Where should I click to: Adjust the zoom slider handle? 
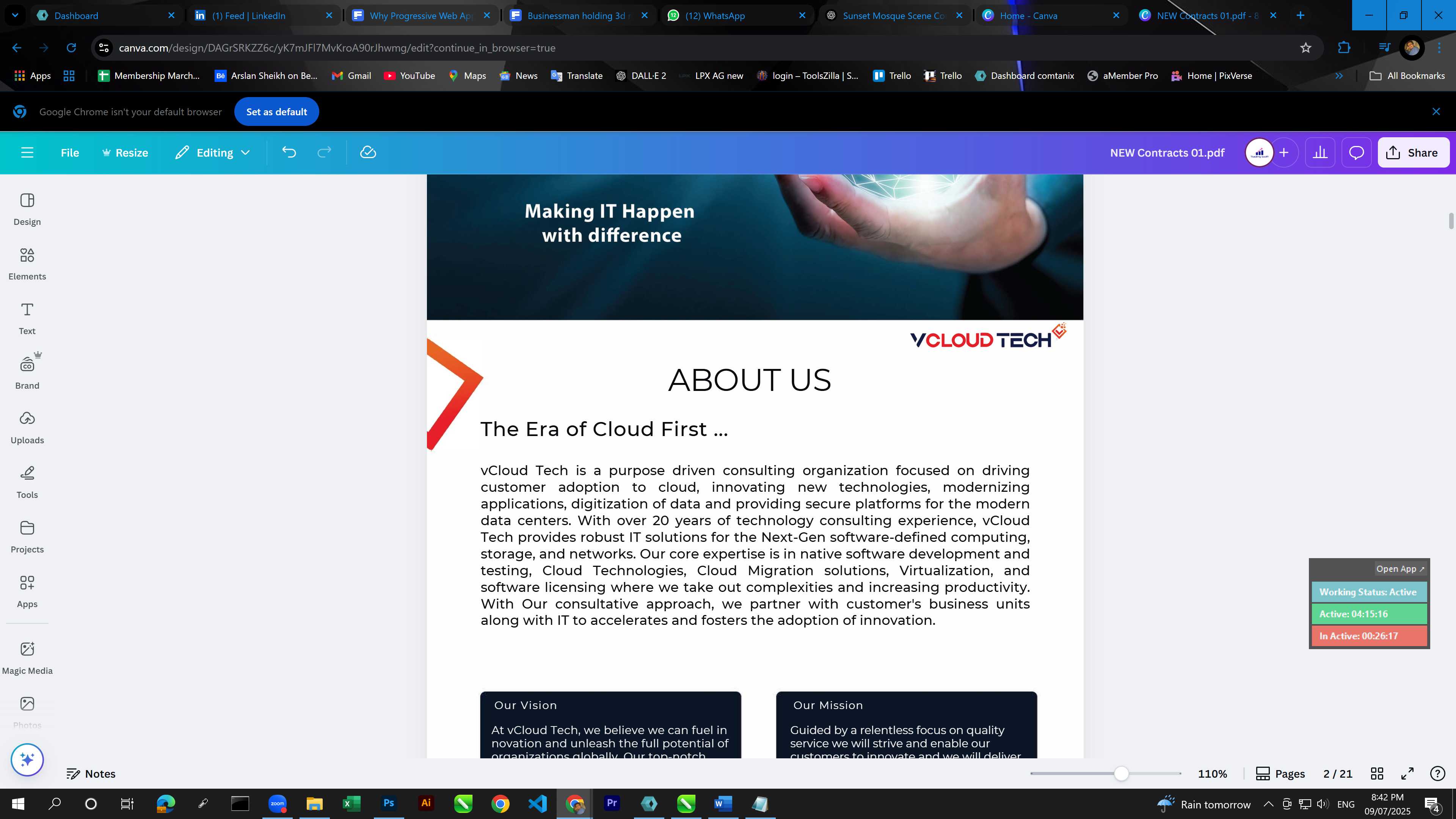pyautogui.click(x=1122, y=774)
